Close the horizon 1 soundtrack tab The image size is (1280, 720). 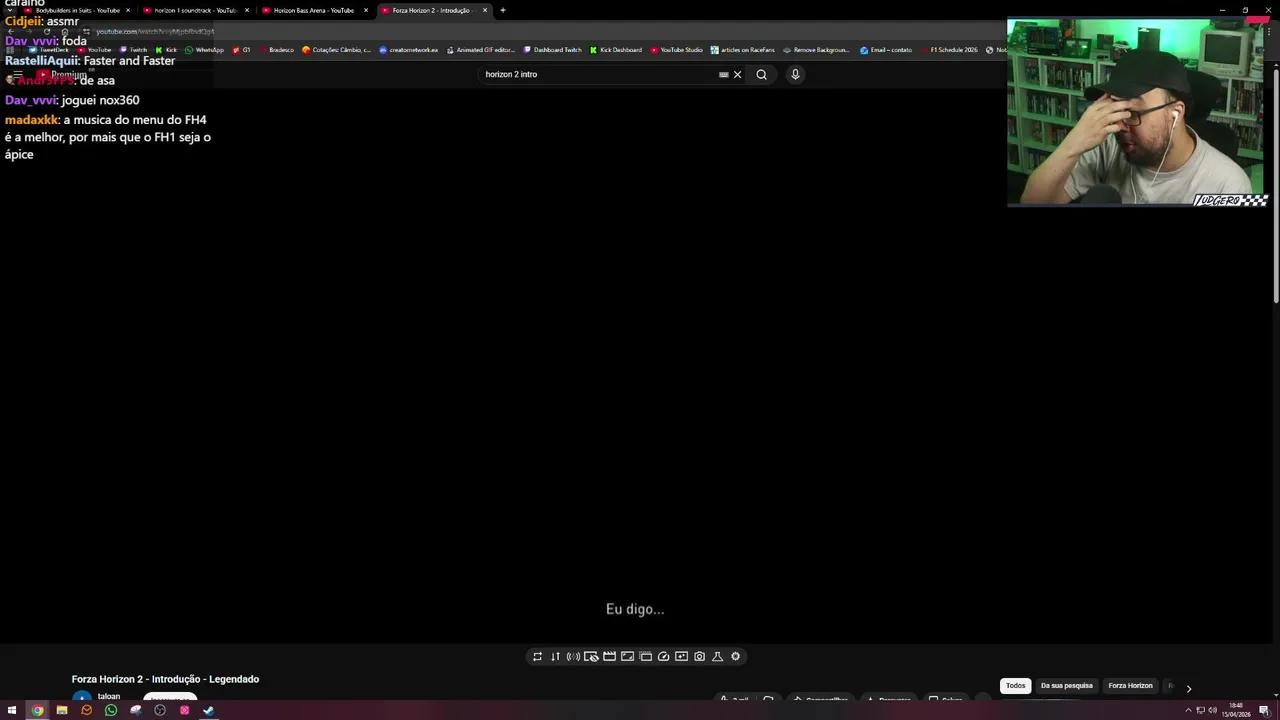coord(247,10)
